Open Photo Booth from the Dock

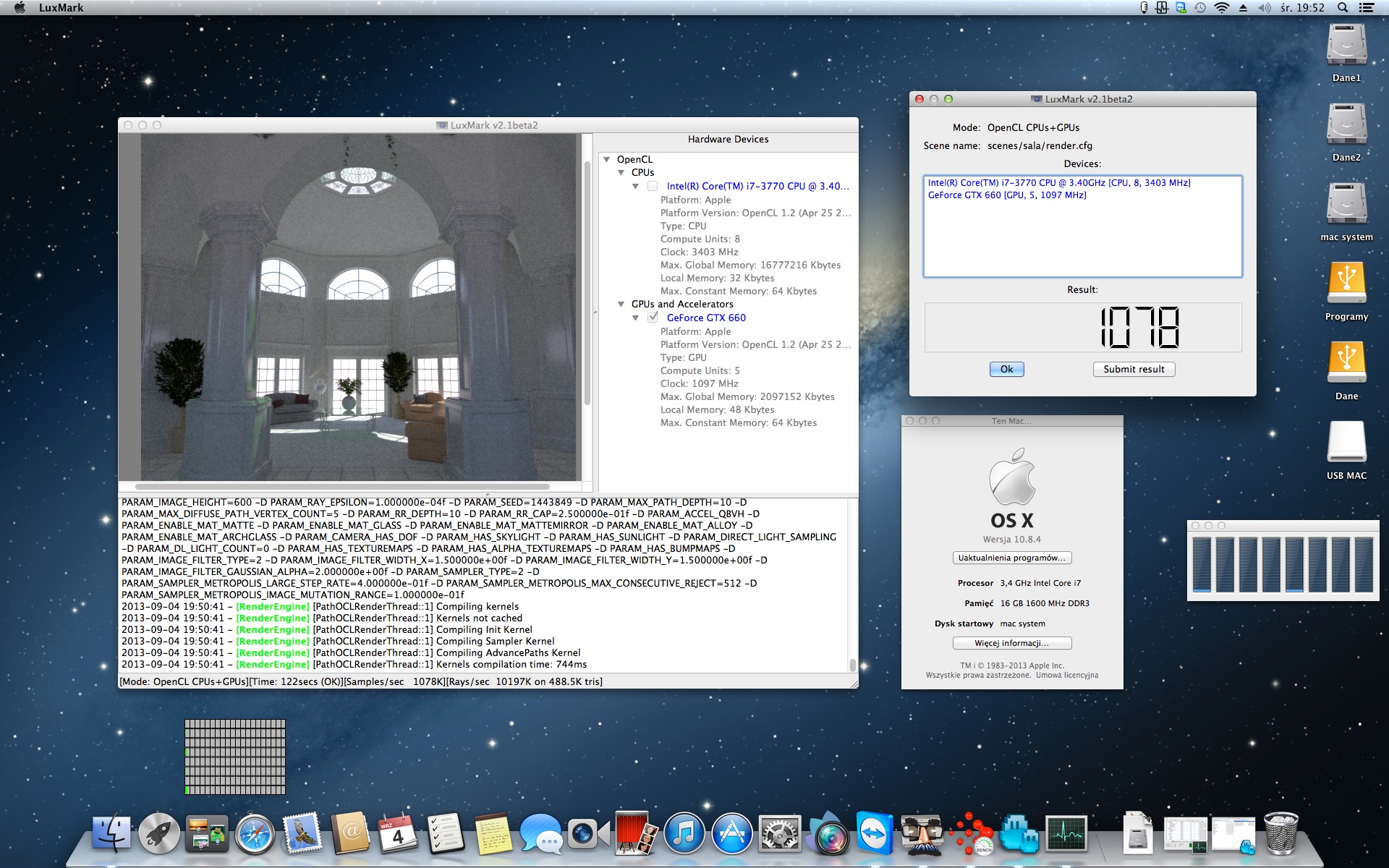(x=637, y=833)
